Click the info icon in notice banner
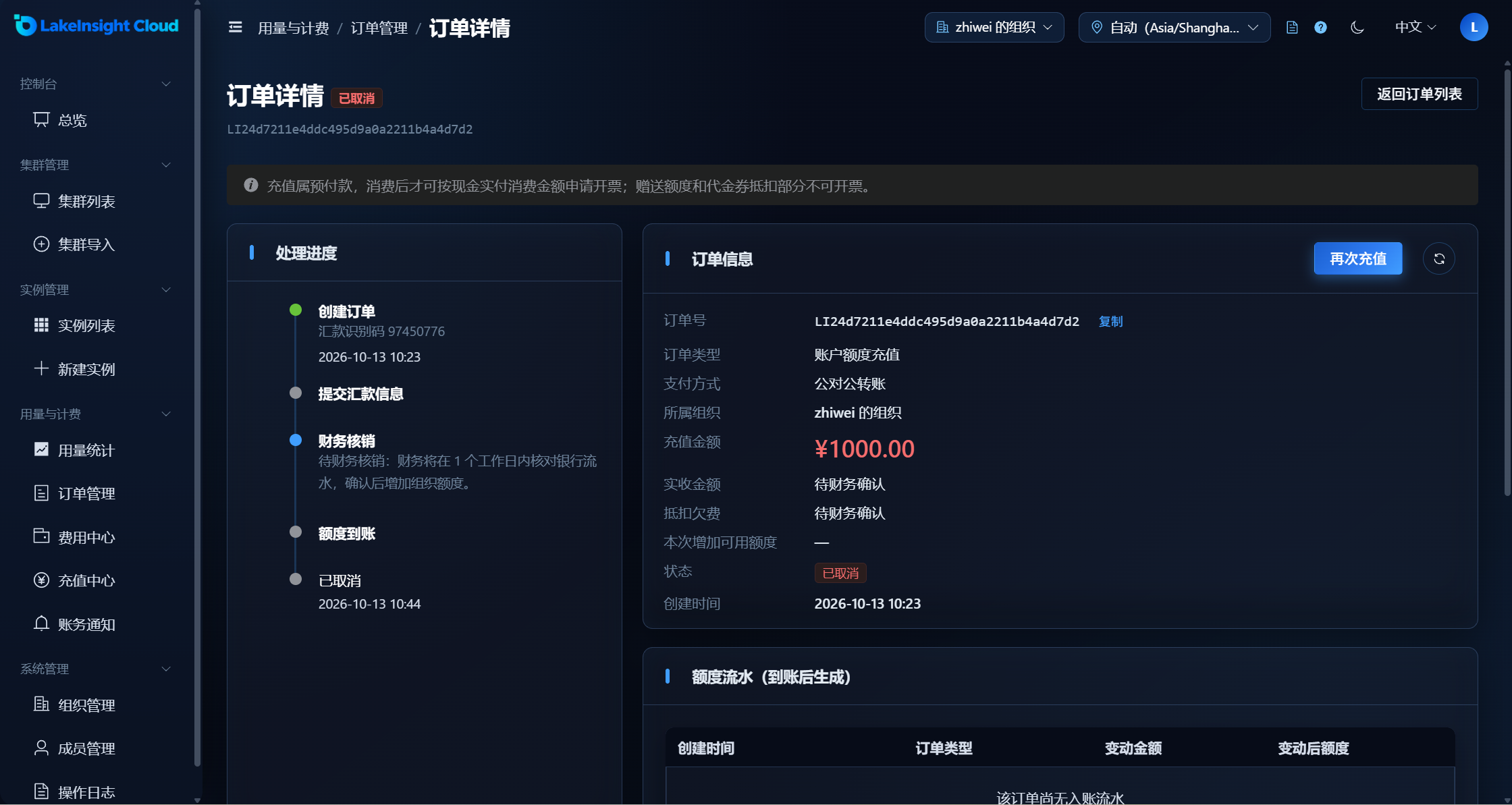 click(x=251, y=185)
